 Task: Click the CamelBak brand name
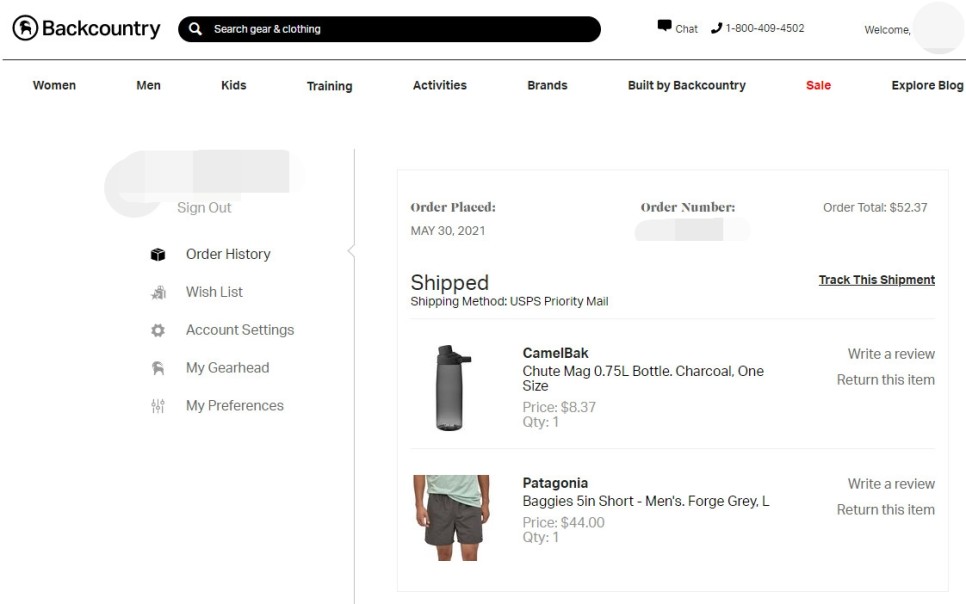pyautogui.click(x=555, y=353)
